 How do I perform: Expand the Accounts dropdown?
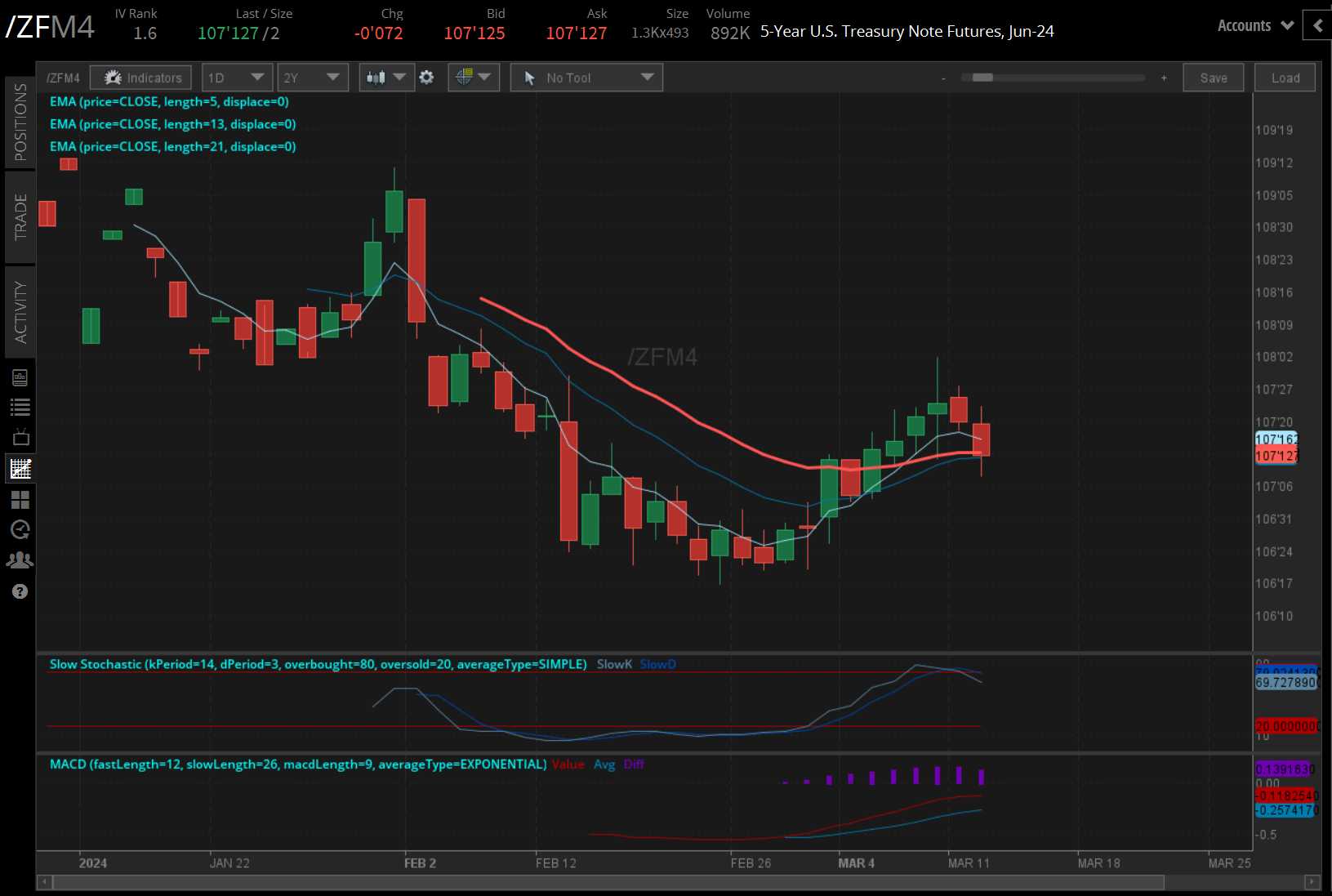tap(1255, 25)
